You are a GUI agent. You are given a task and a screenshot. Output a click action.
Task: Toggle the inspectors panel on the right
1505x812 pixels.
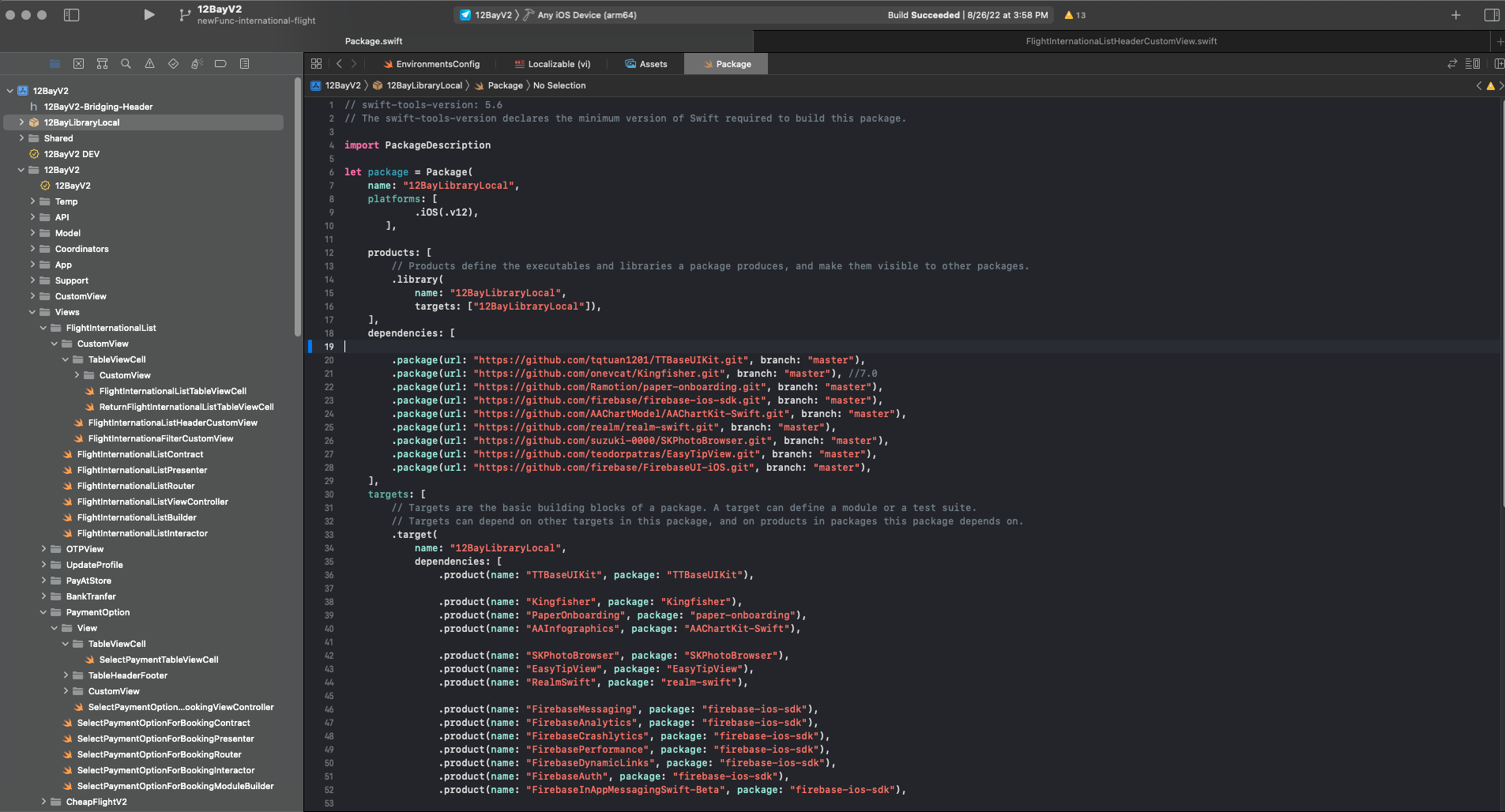click(1492, 14)
